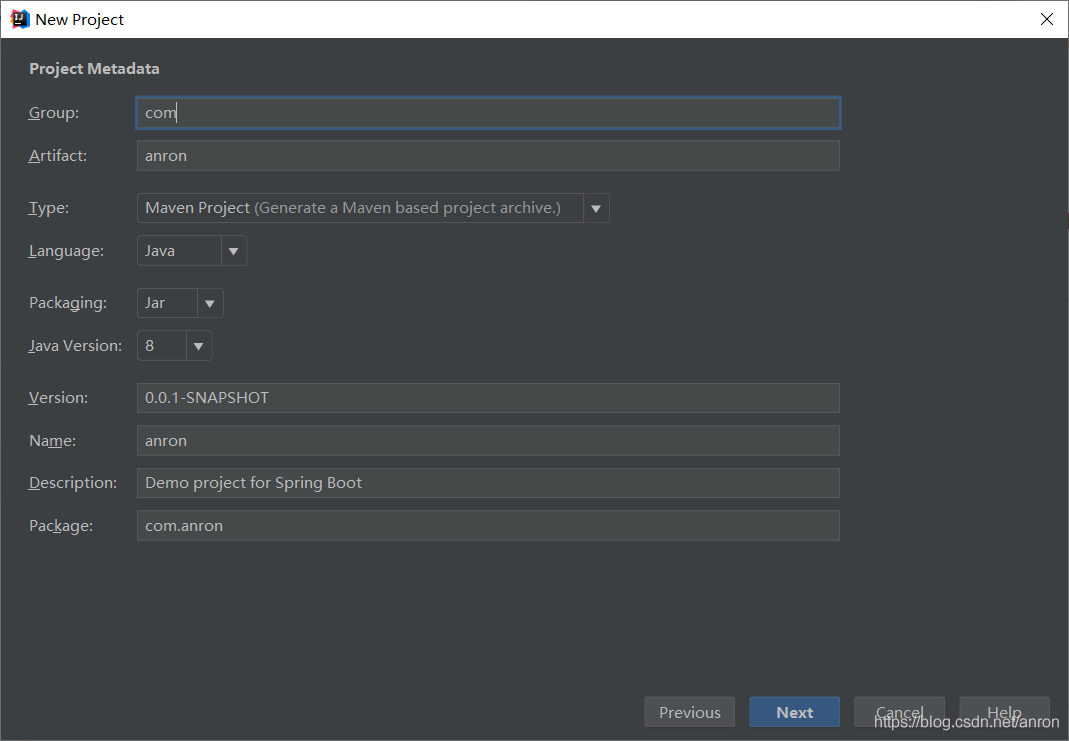Select the Package field containing com.anron
This screenshot has height=741, width=1069.
pos(488,526)
